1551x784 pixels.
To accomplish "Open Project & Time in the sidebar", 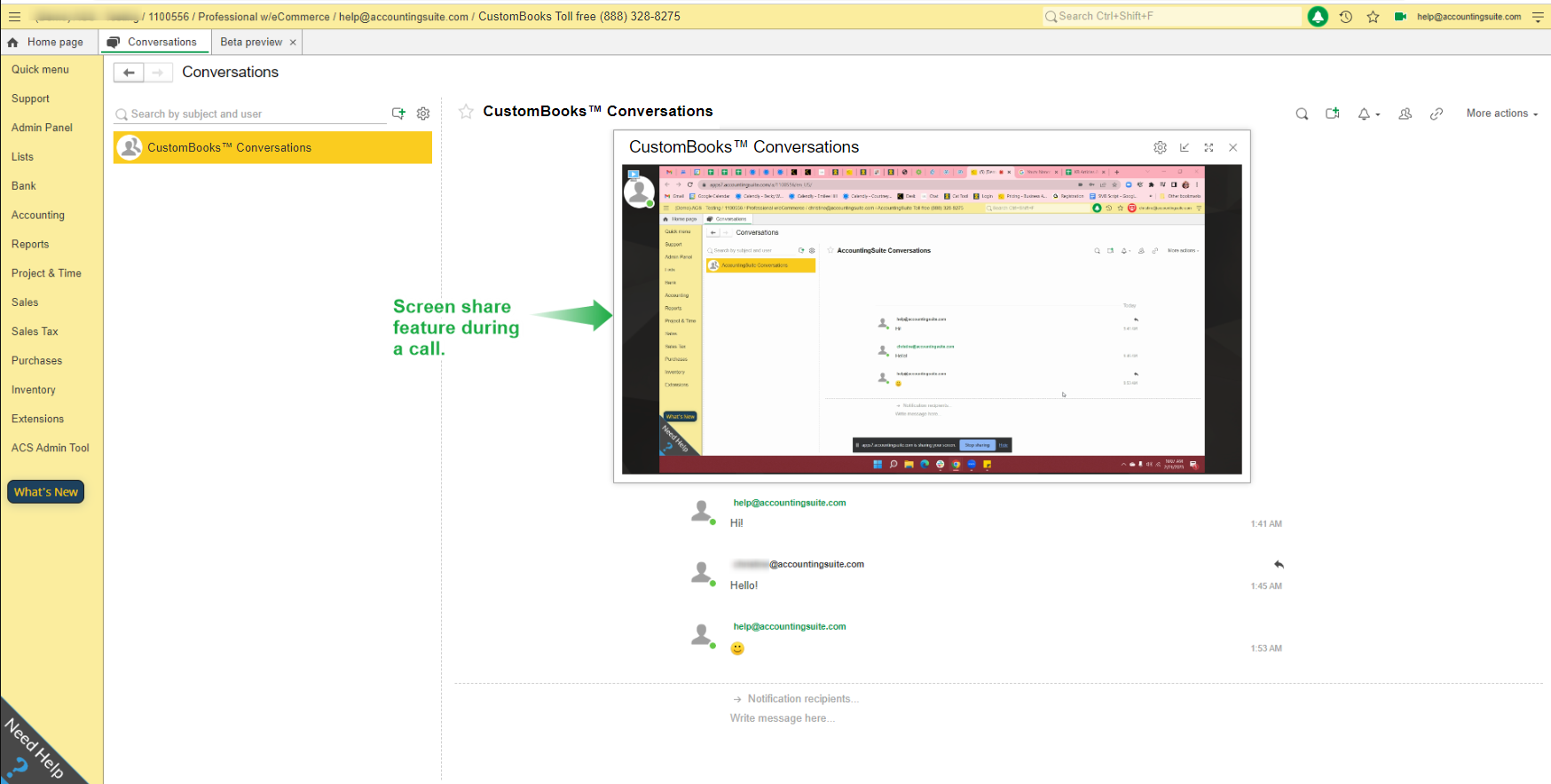I will pyautogui.click(x=46, y=273).
